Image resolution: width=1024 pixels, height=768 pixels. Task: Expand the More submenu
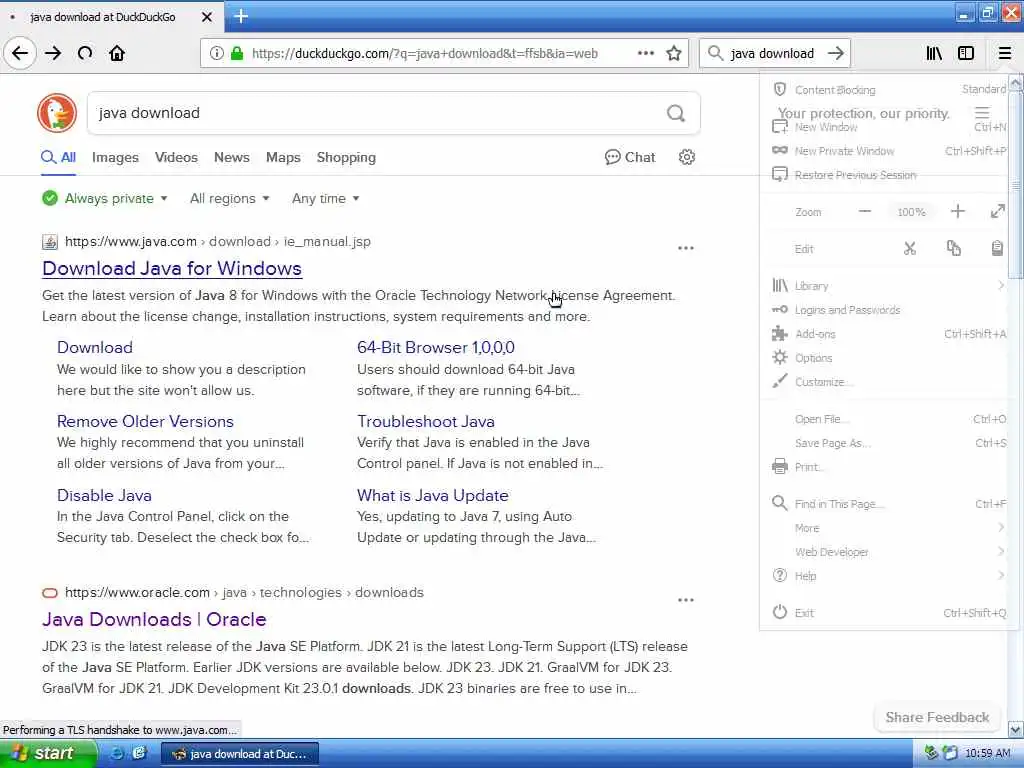pos(888,528)
